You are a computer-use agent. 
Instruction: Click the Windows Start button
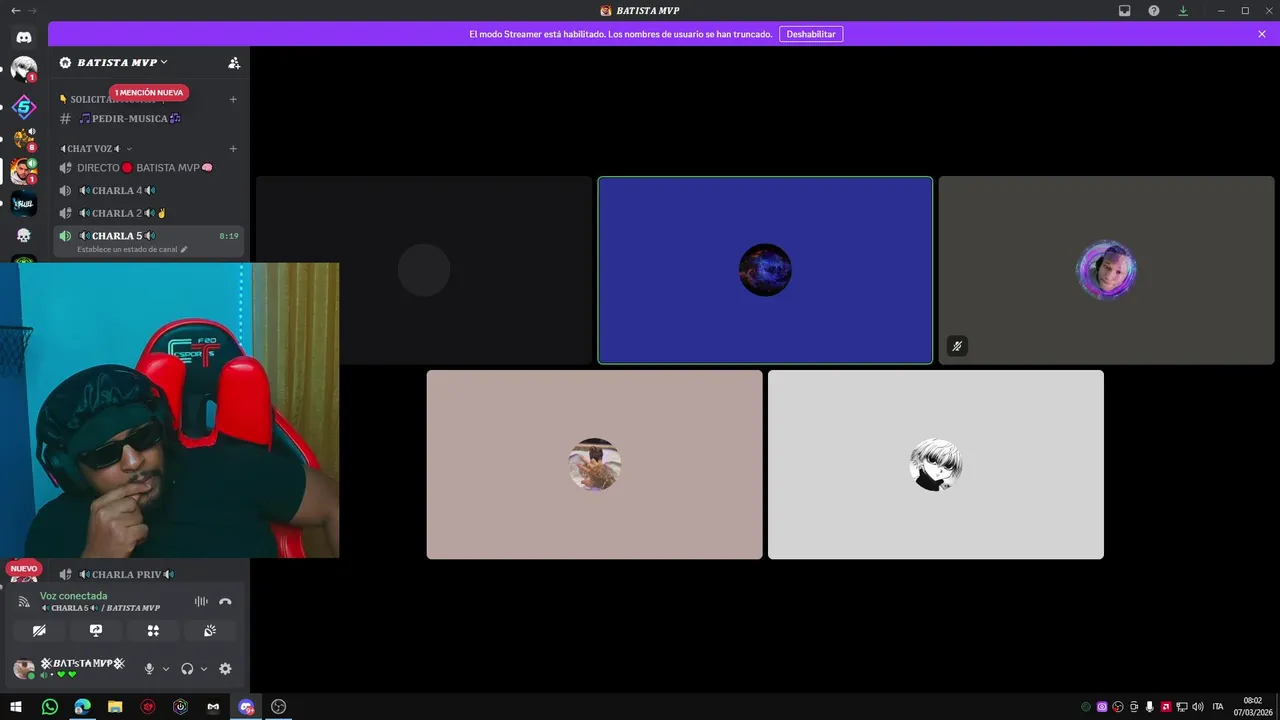(x=16, y=707)
